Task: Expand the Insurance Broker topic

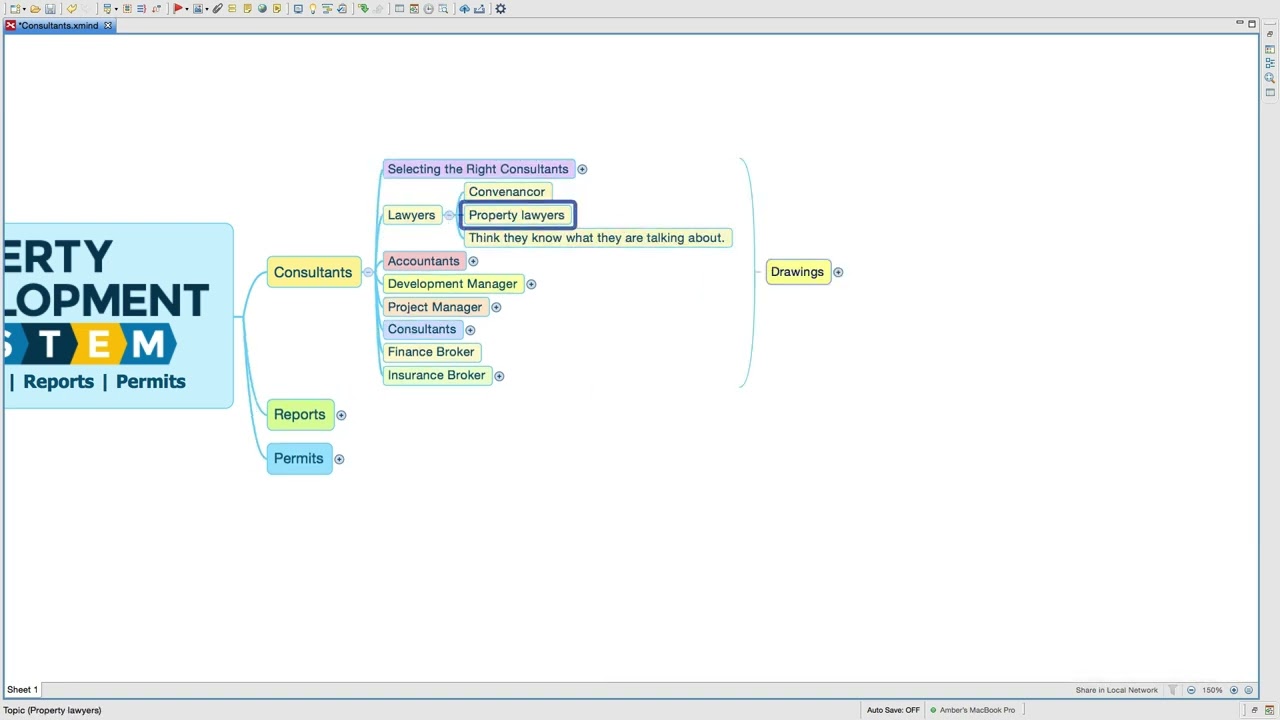Action: click(x=499, y=375)
